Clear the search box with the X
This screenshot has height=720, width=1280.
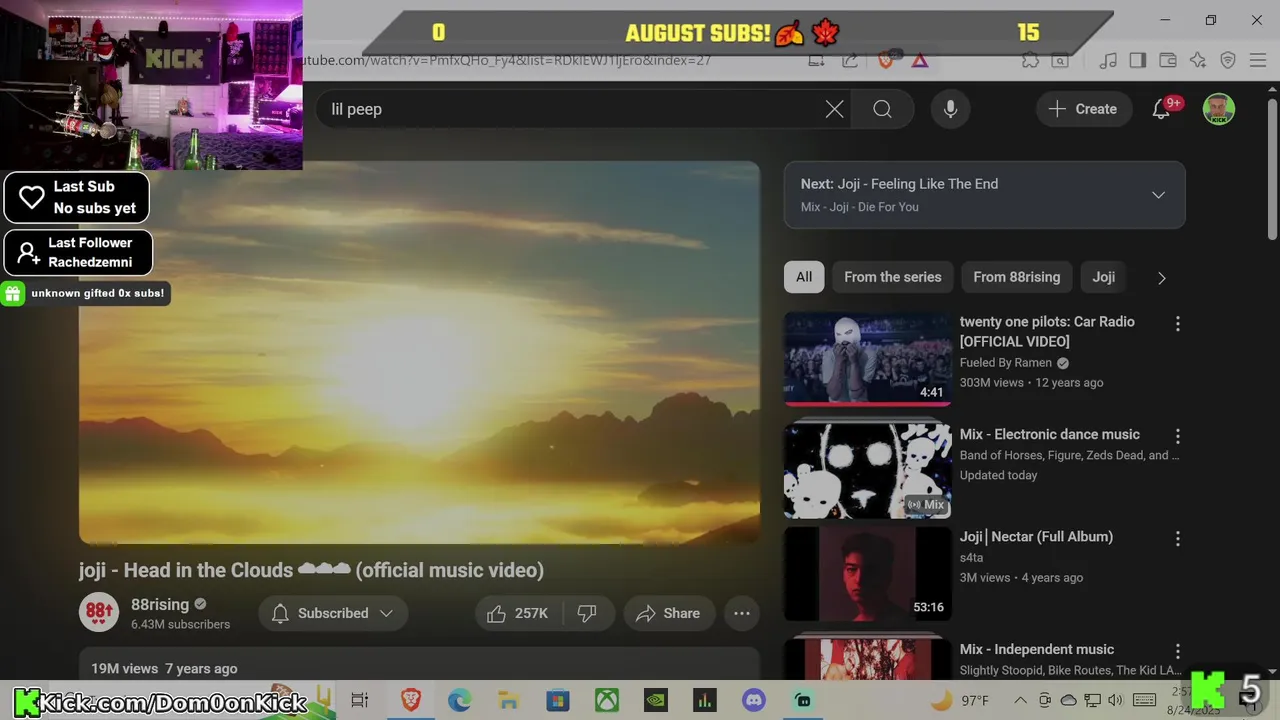[x=834, y=109]
